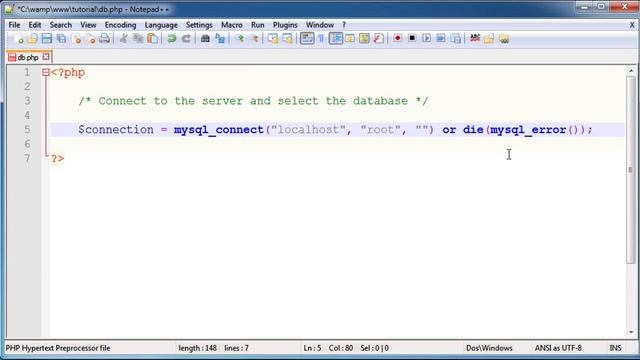This screenshot has width=640, height=360.
Task: Click the Cut (scissors) toolbar icon
Action: (x=123, y=39)
